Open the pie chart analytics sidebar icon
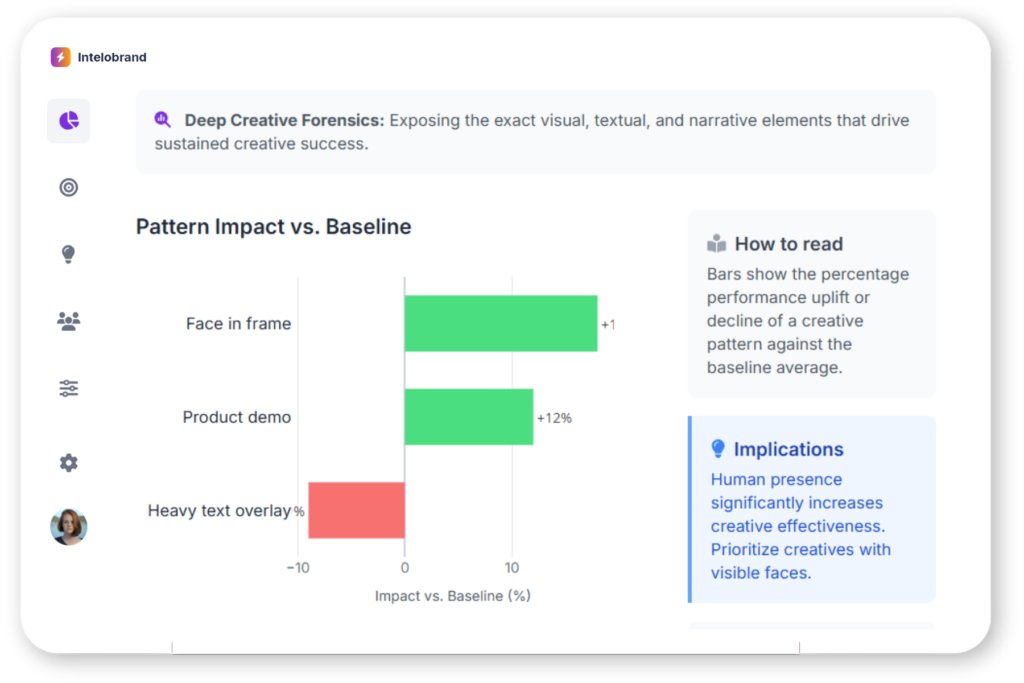The image size is (1024, 683). click(x=68, y=121)
